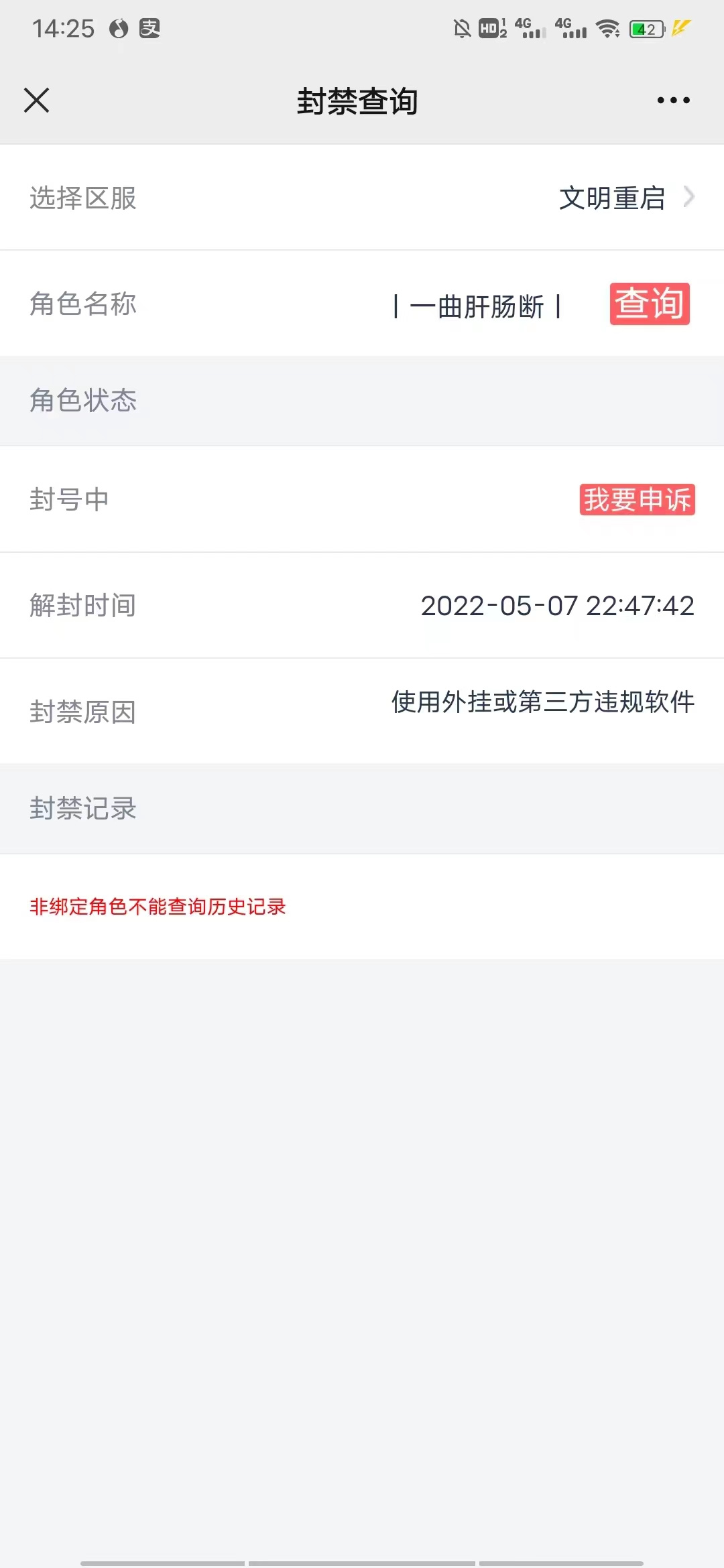The image size is (724, 1568).
Task: Tap the first 4G signal strength icon
Action: (530, 29)
